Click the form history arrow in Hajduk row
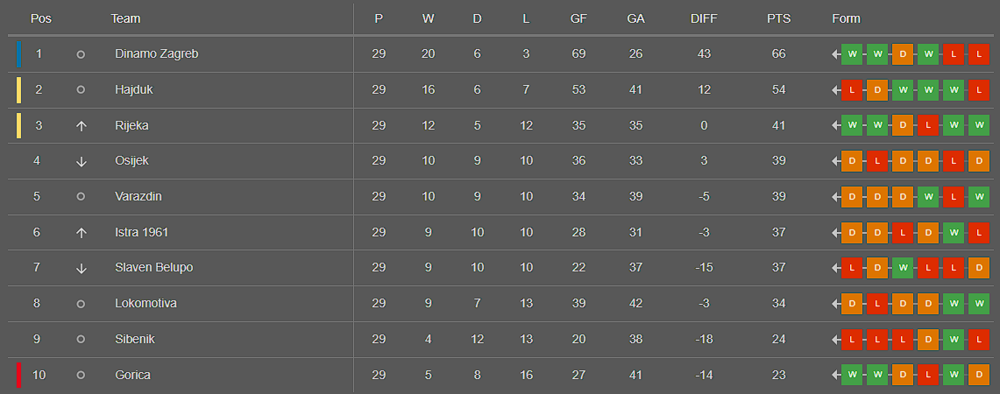This screenshot has width=1000, height=394. coord(835,91)
